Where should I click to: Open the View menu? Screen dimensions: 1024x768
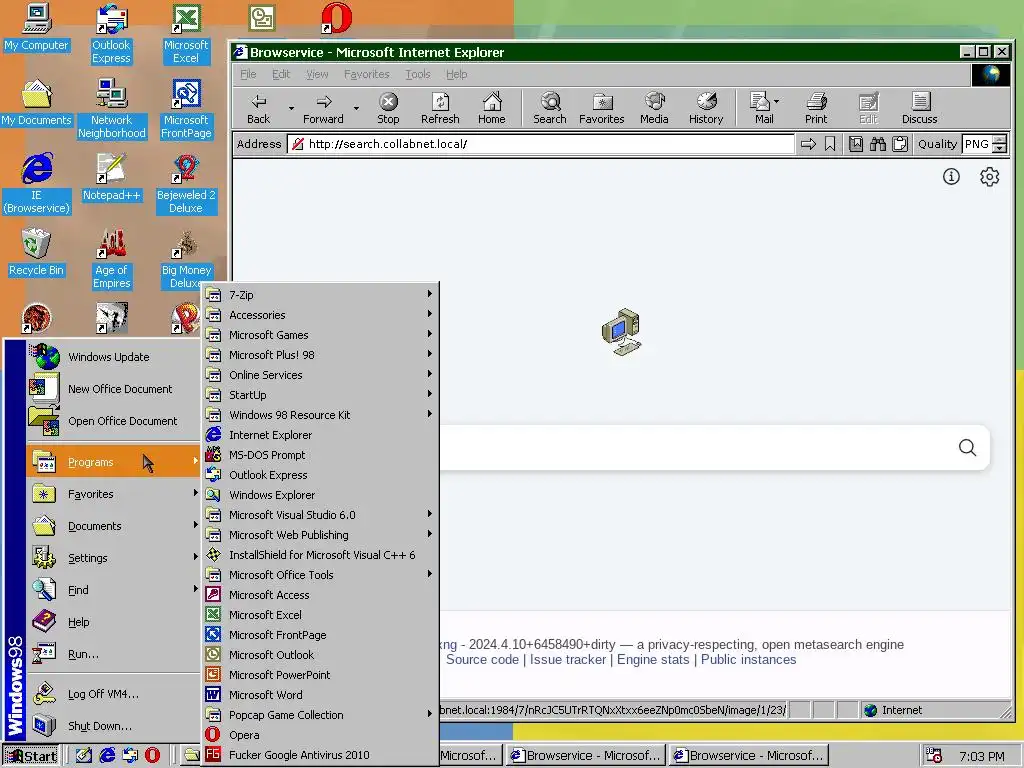point(317,74)
